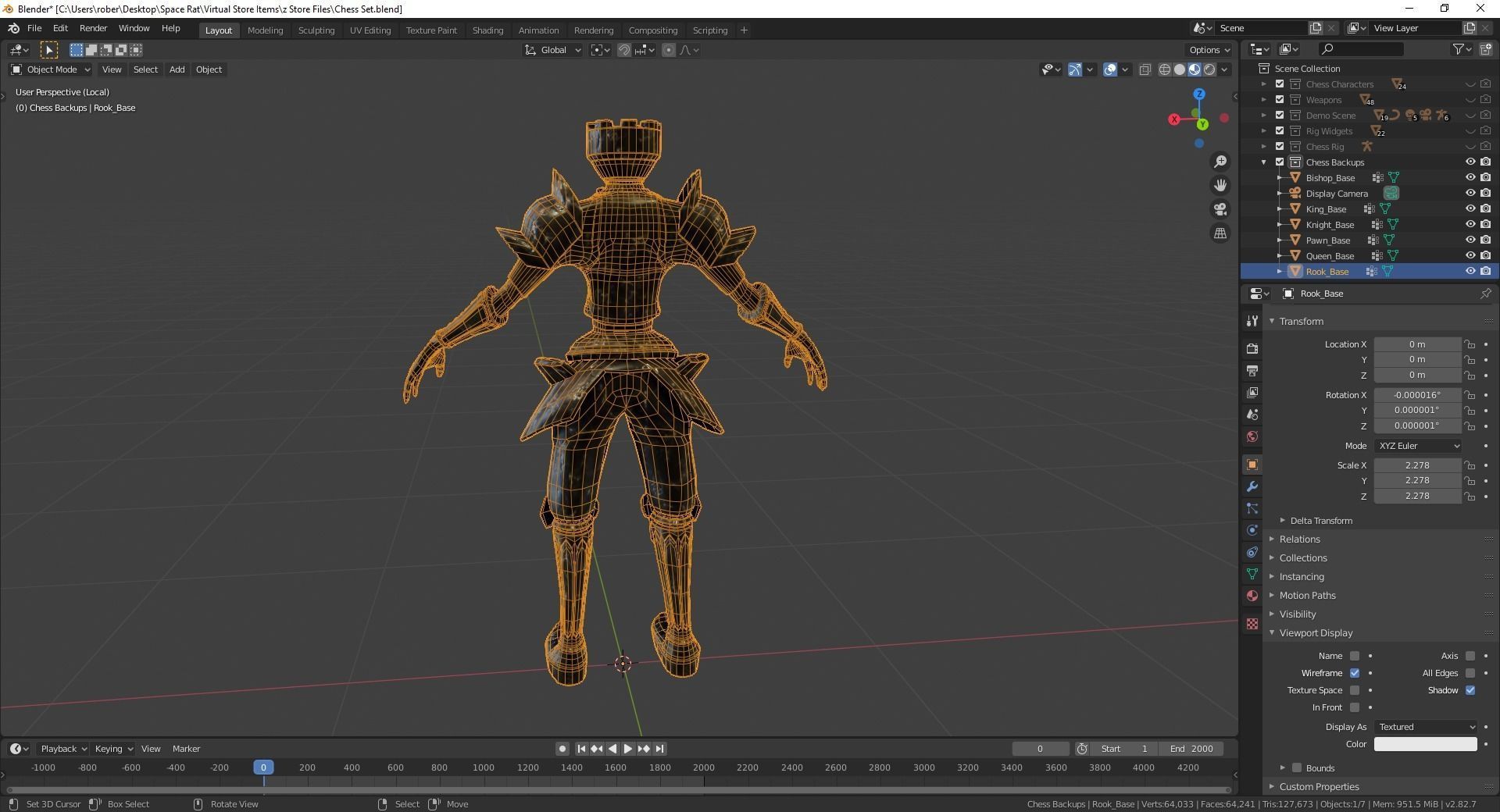
Task: Open the Display As Textured dropdown
Action: [1426, 727]
